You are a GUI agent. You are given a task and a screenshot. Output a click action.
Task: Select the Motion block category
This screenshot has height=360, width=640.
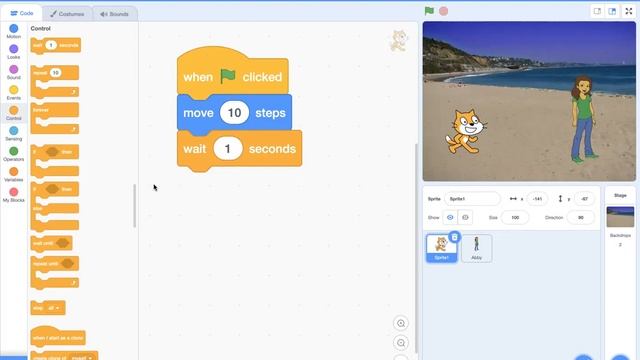coord(13,31)
